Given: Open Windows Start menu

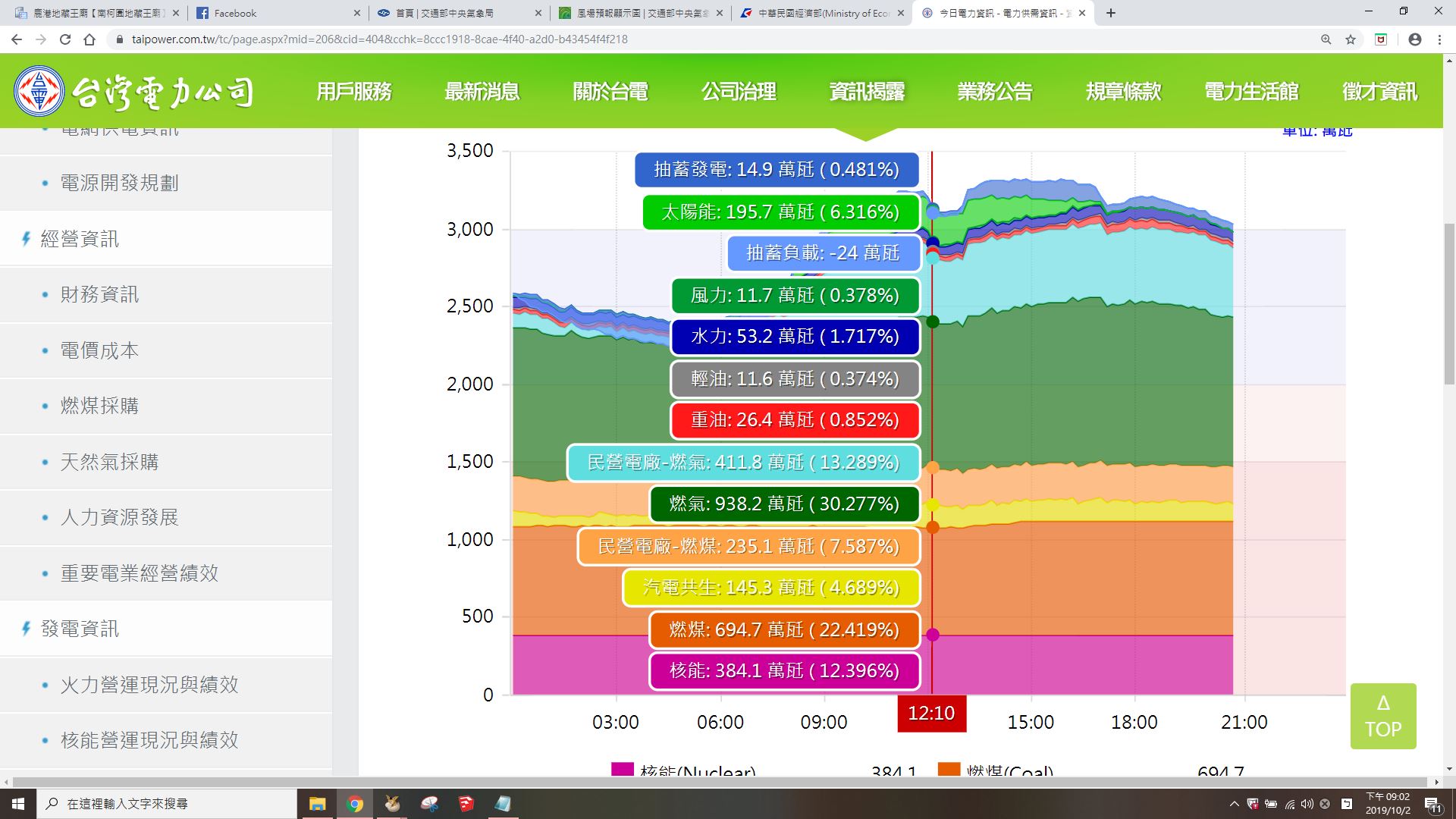Looking at the screenshot, I should point(18,804).
